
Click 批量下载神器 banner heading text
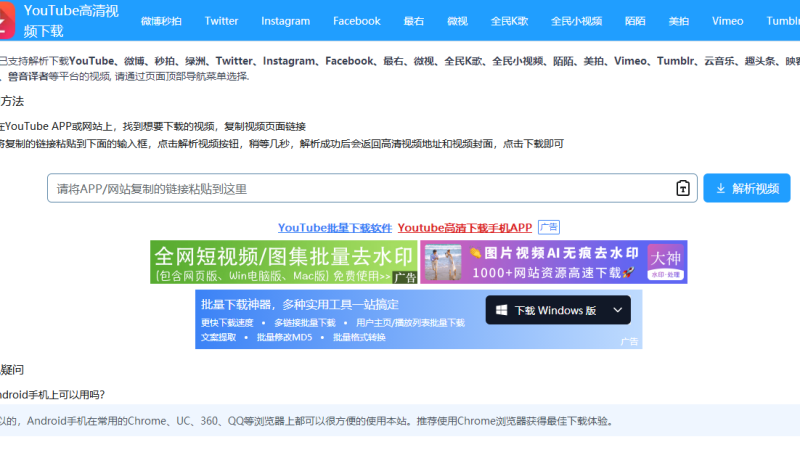pyautogui.click(x=299, y=305)
